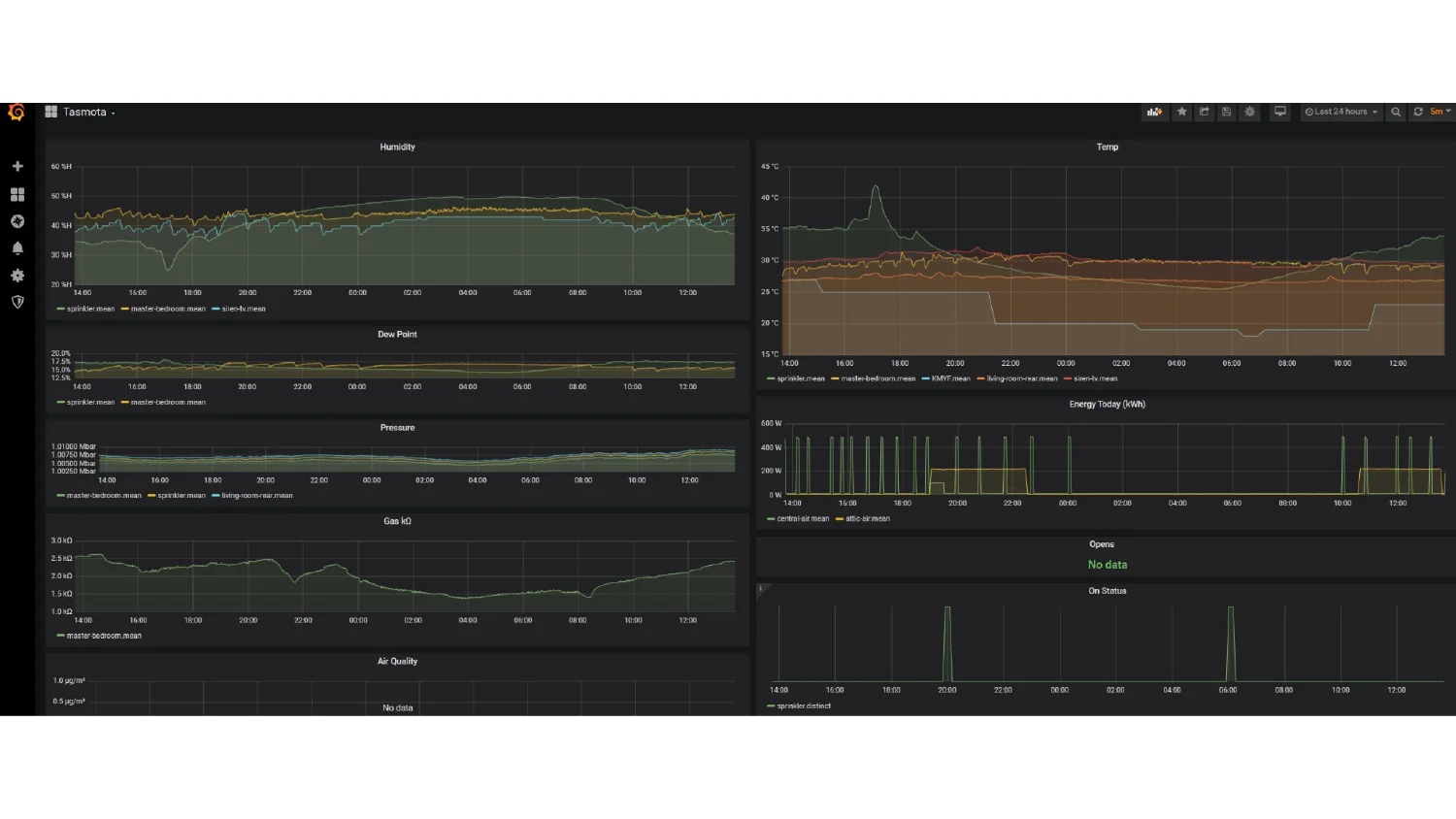Click the dashboard grid icon beside Tasmota

point(51,113)
